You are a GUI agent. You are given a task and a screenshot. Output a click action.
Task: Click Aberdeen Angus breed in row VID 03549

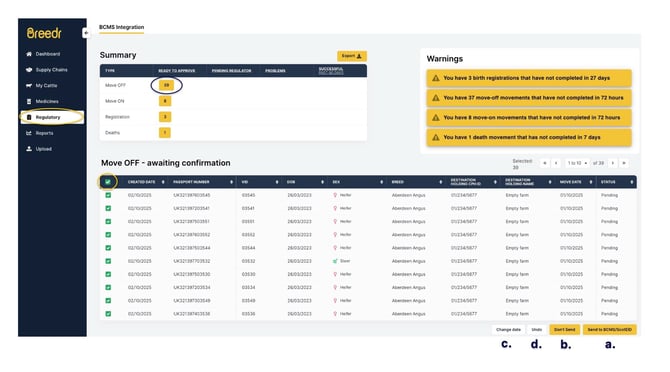point(408,301)
